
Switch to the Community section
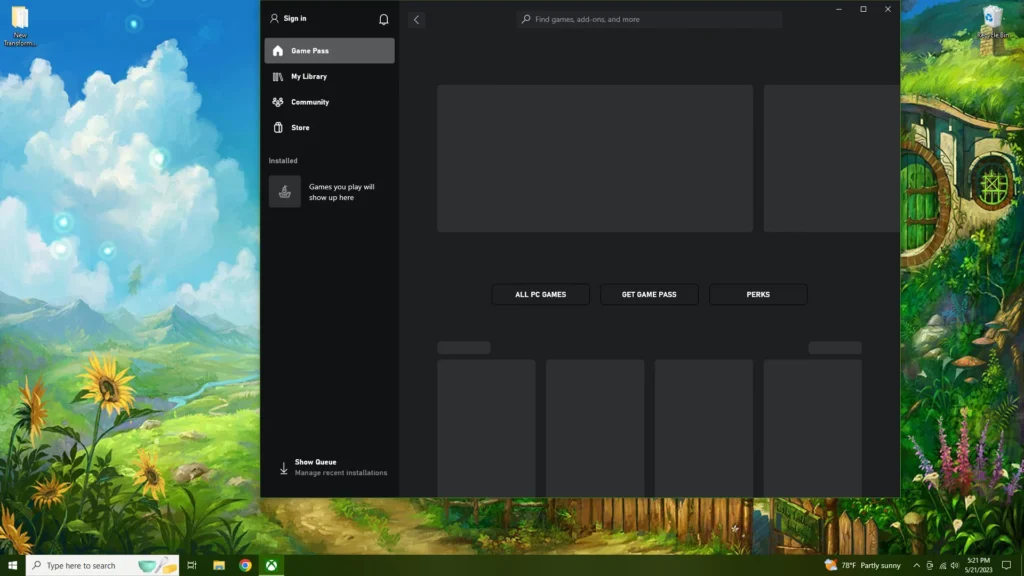coord(329,102)
